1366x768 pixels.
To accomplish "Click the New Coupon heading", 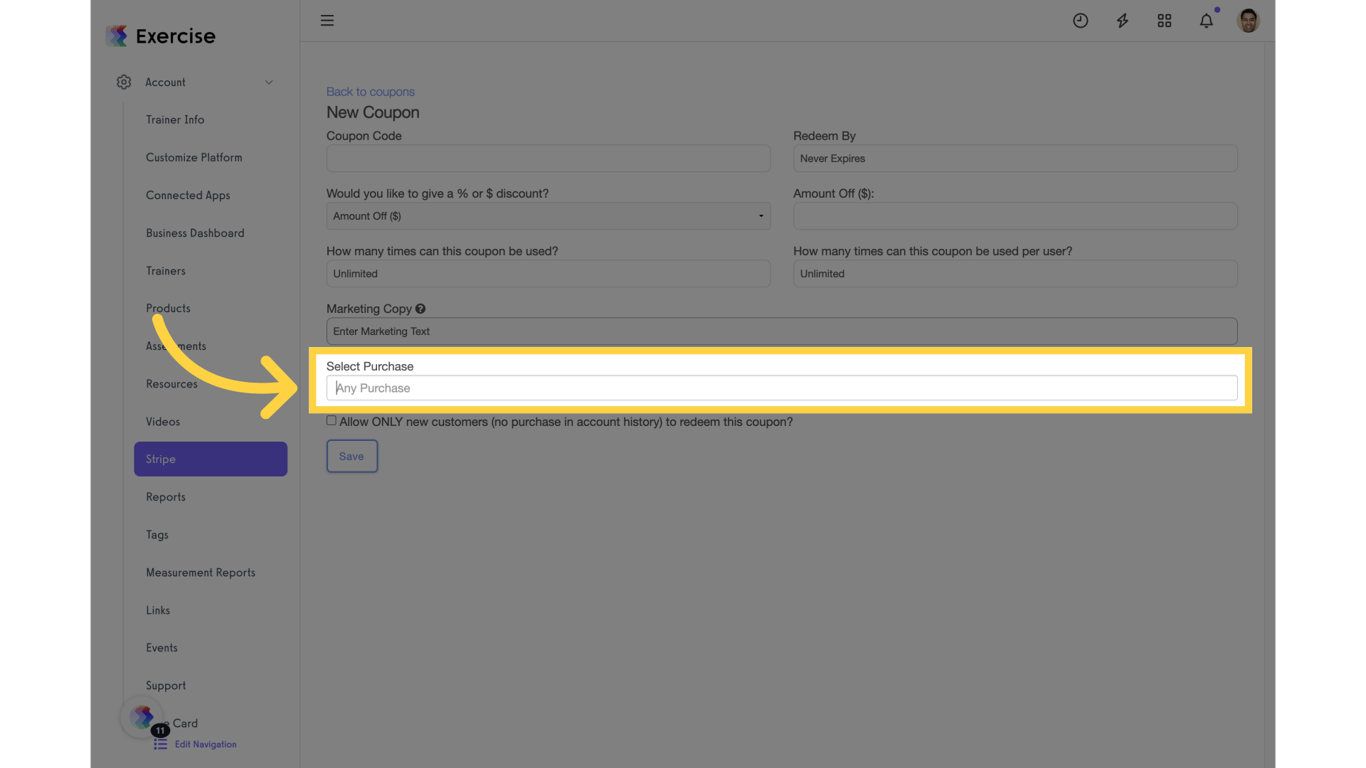I will click(373, 113).
